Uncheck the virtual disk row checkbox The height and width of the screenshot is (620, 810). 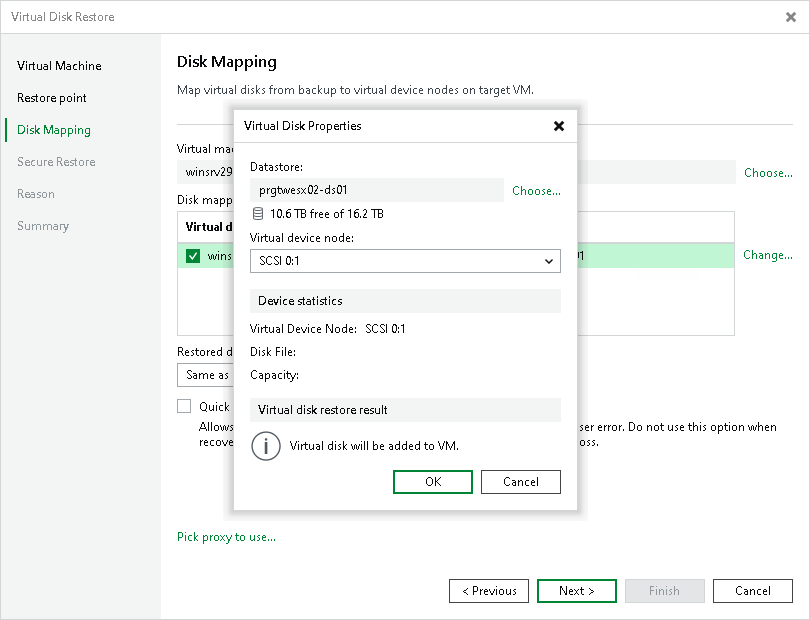pos(193,256)
